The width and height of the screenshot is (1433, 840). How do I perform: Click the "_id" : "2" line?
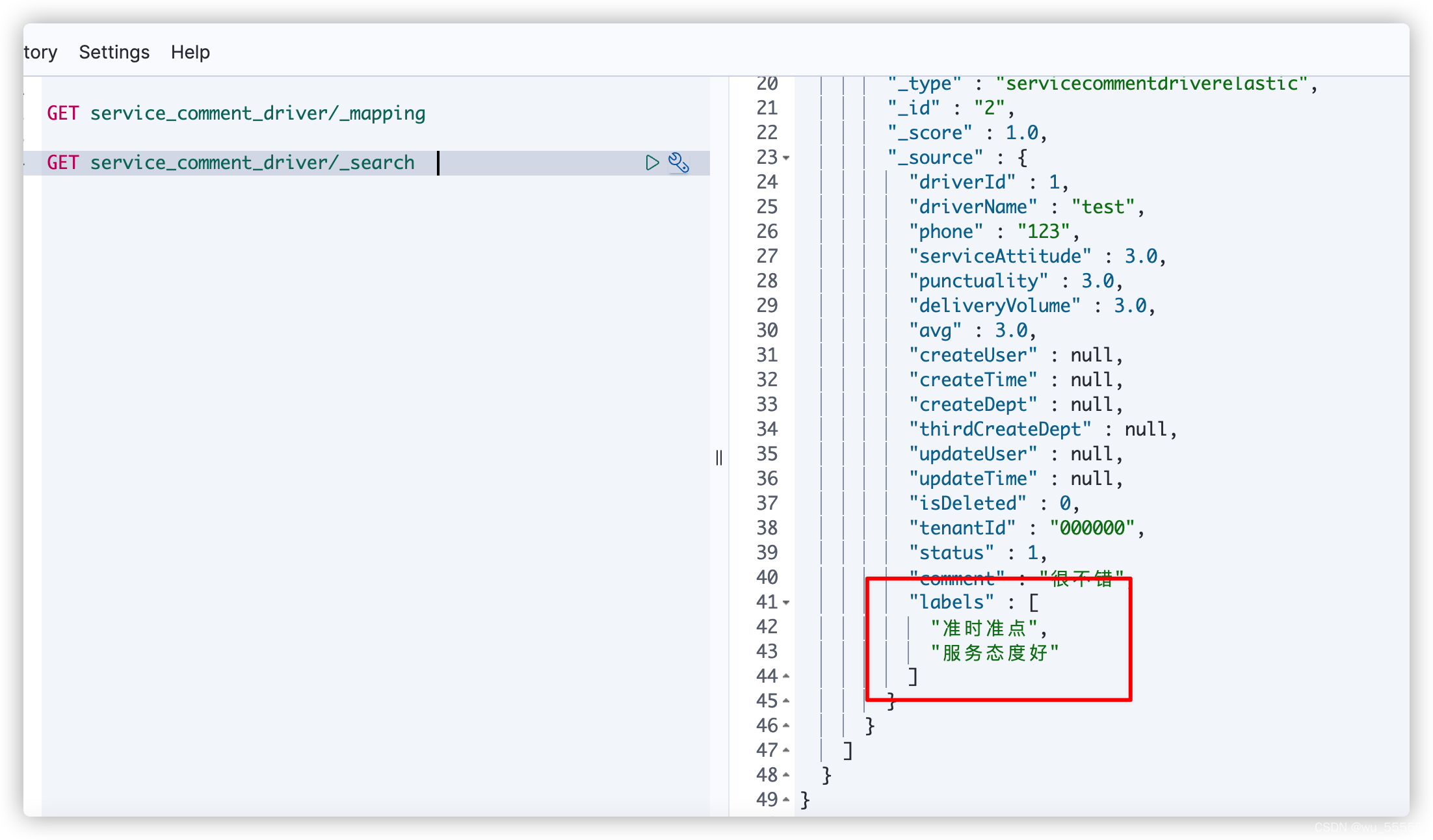point(951,108)
